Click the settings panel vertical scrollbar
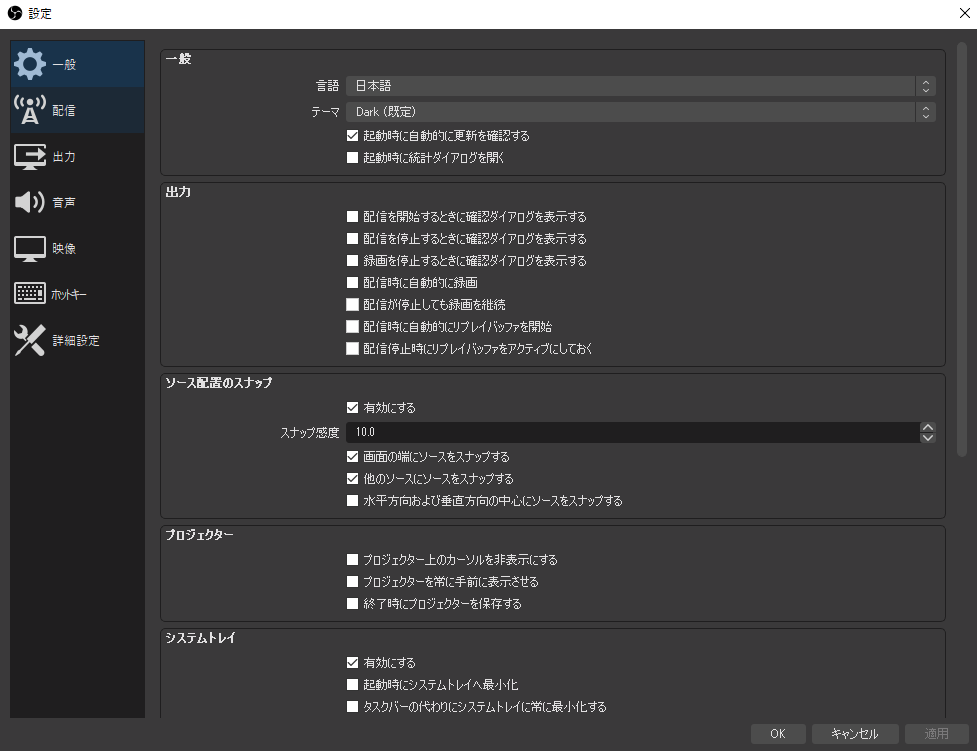This screenshot has height=751, width=977. click(961, 250)
